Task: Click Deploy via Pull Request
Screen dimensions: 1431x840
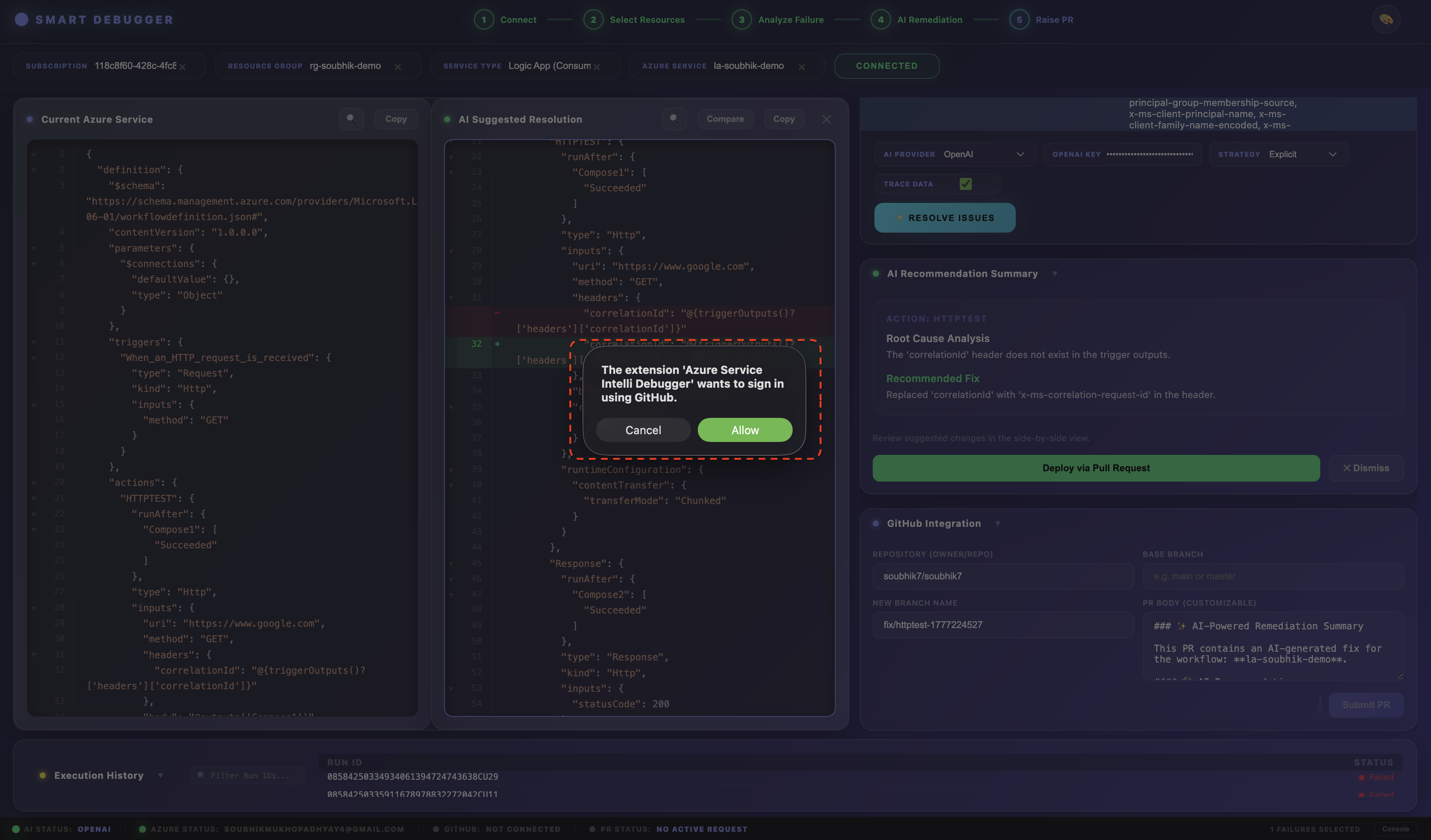Action: point(1096,468)
